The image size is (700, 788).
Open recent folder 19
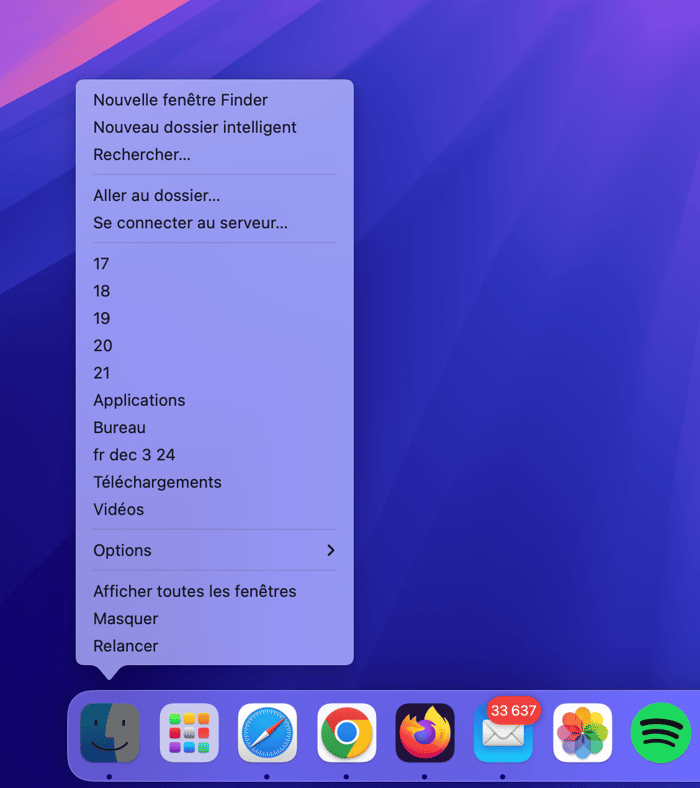click(215, 318)
